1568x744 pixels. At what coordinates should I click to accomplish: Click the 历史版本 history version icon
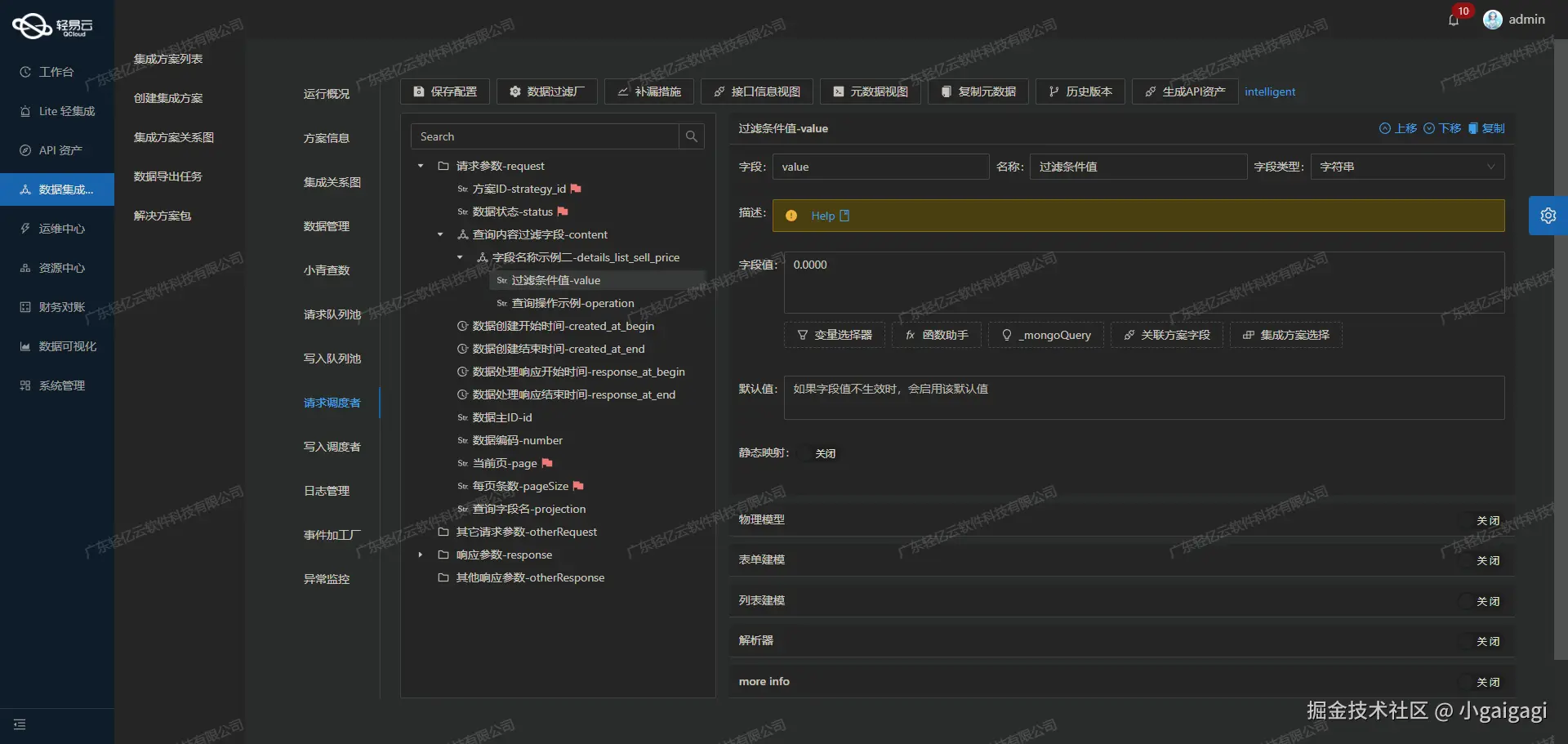coord(1080,91)
